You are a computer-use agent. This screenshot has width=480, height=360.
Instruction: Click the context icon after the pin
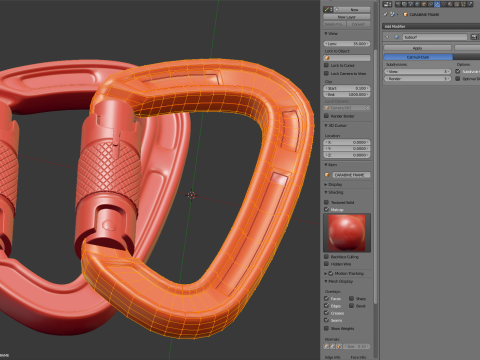pos(393,14)
